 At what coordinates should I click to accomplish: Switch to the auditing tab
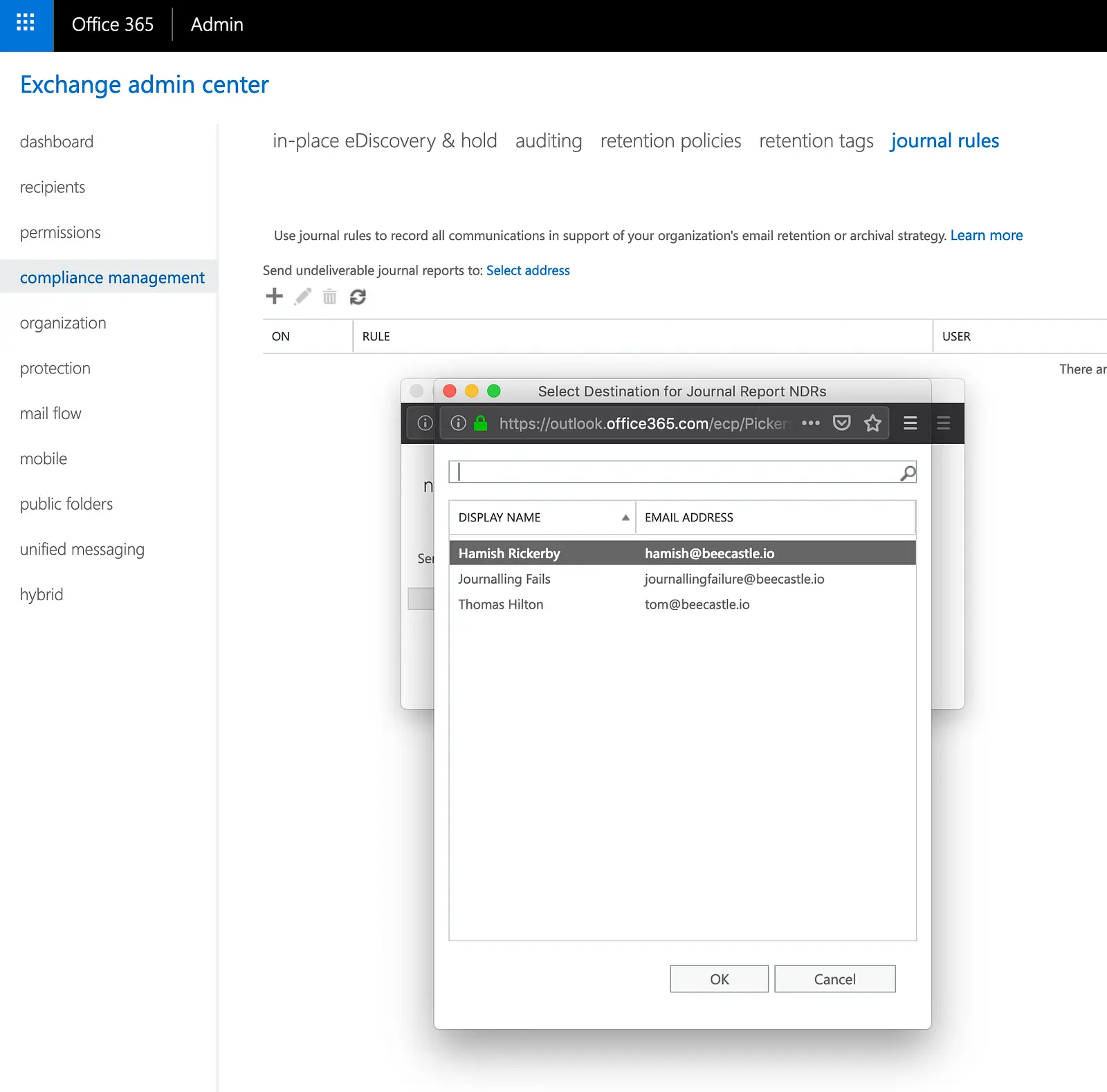click(x=549, y=141)
